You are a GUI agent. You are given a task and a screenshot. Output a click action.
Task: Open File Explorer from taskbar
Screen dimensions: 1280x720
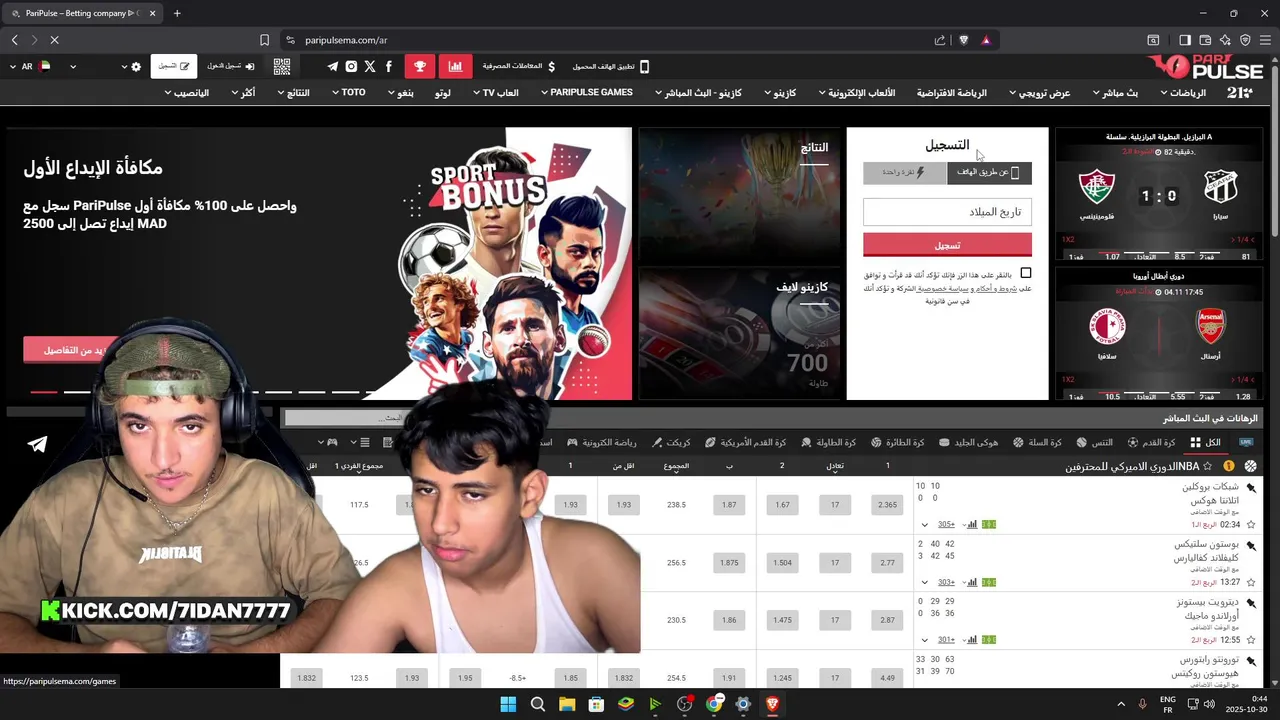tap(567, 704)
